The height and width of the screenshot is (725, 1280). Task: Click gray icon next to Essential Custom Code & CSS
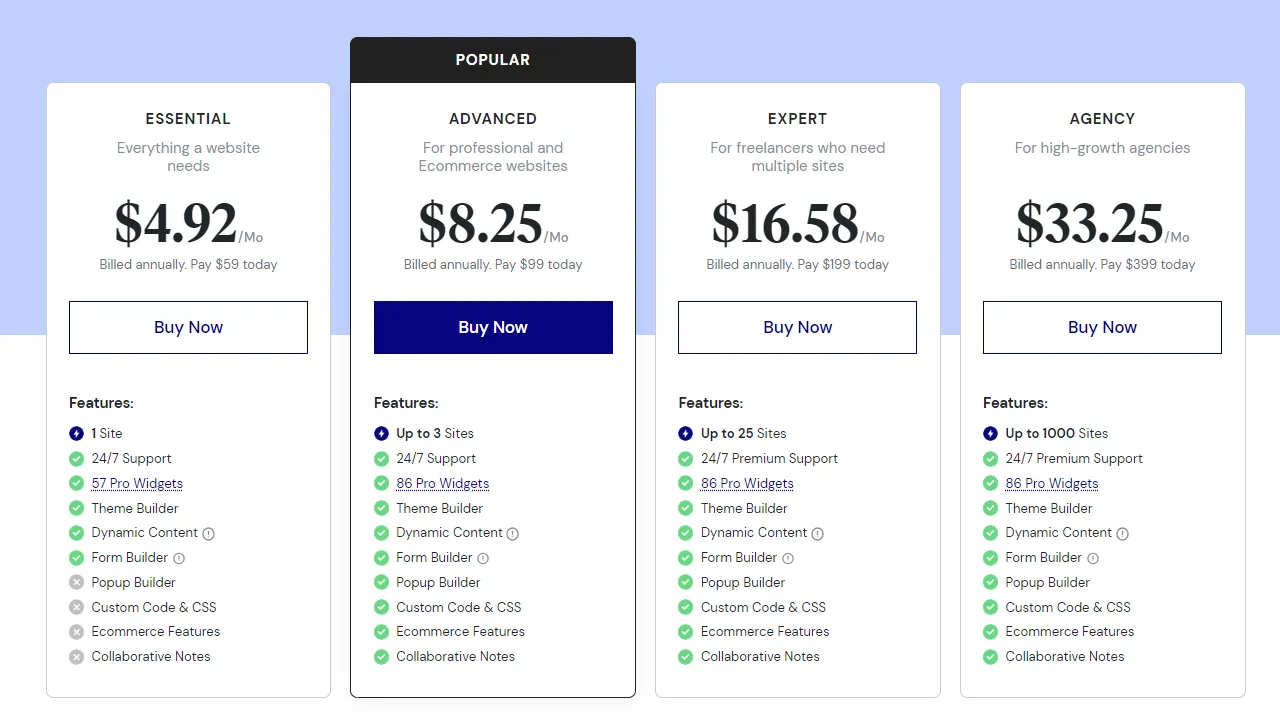click(76, 607)
